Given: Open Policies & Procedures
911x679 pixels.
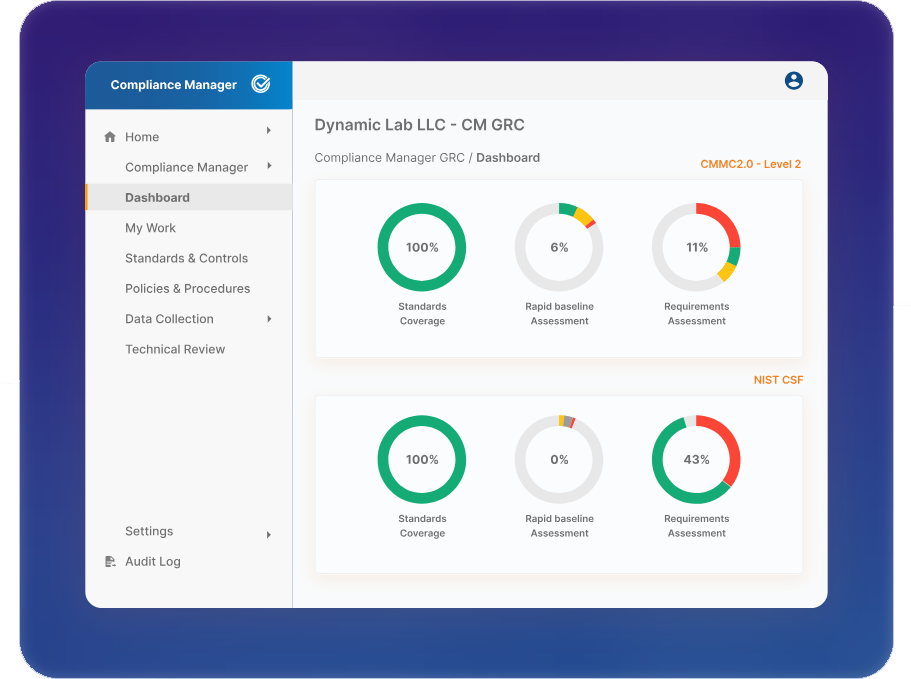Looking at the screenshot, I should (187, 288).
